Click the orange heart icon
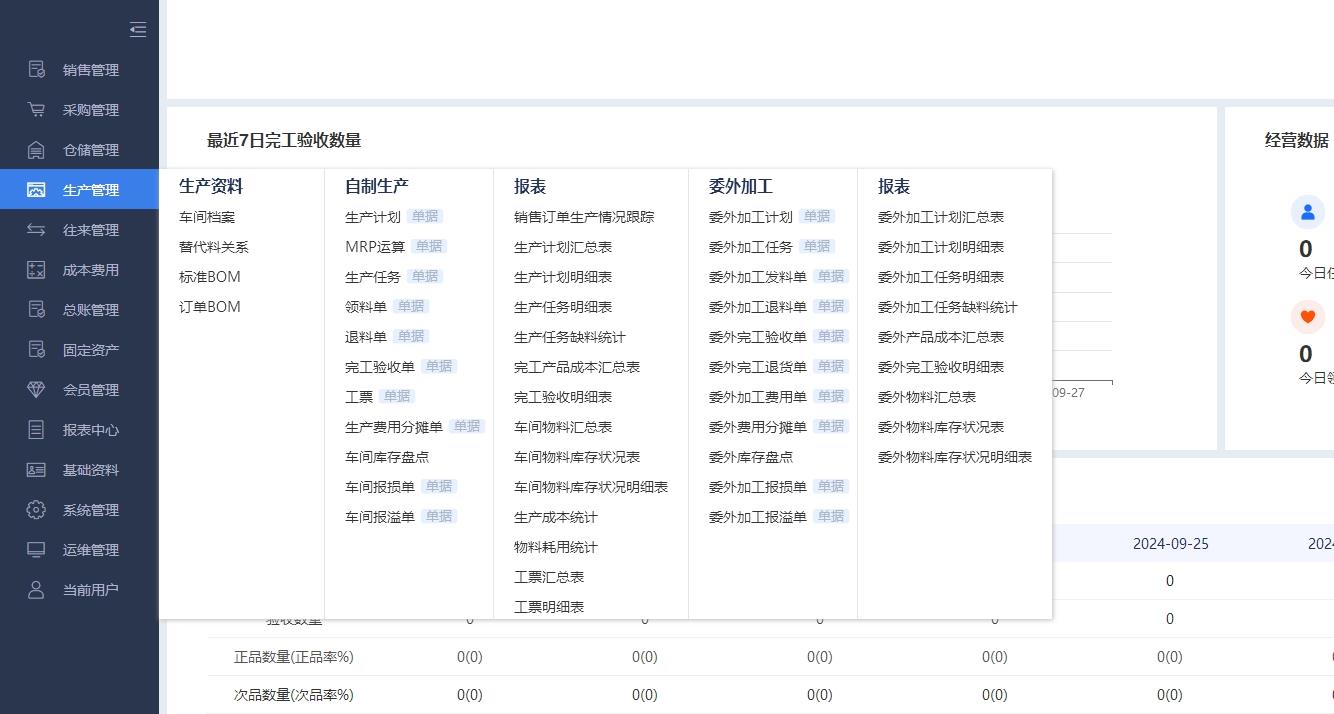 point(1307,318)
